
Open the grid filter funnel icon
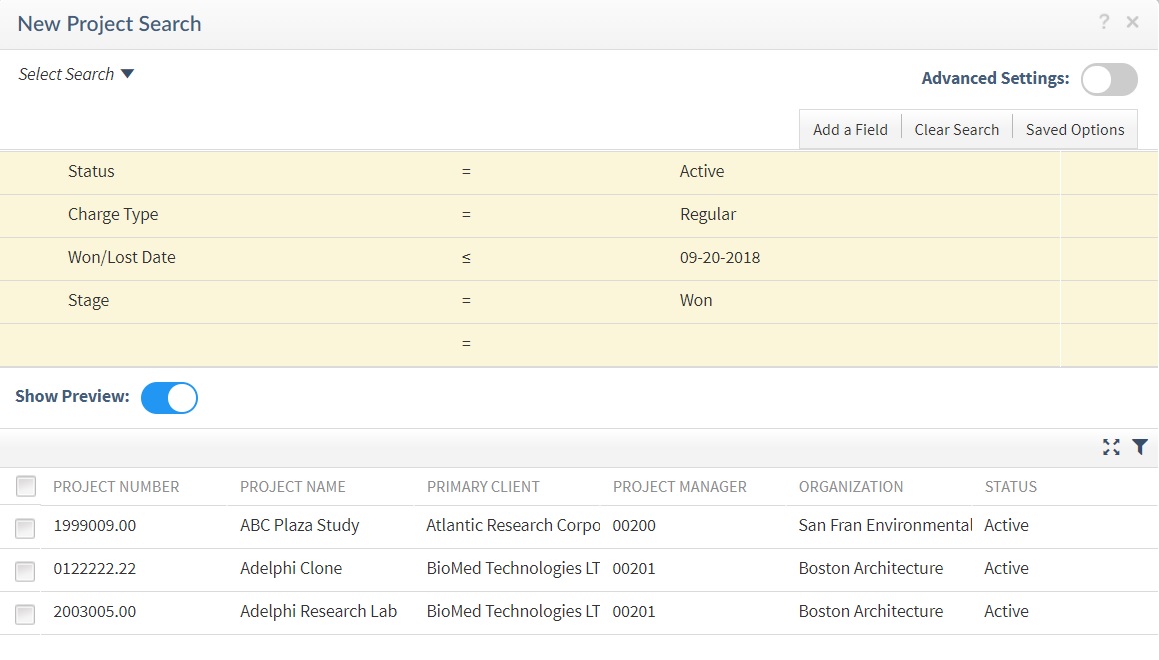[1140, 447]
